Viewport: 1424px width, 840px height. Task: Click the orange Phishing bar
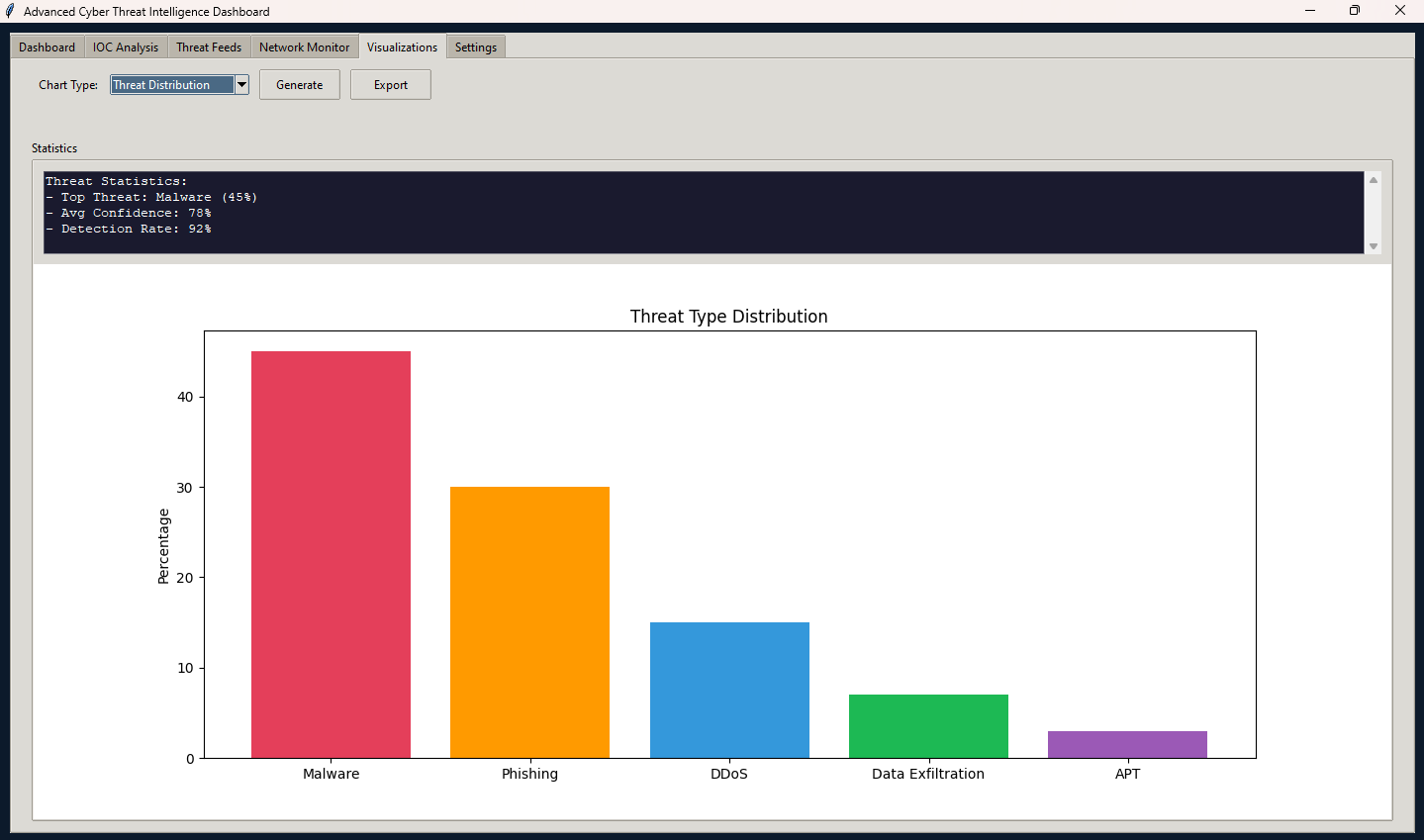(x=529, y=622)
